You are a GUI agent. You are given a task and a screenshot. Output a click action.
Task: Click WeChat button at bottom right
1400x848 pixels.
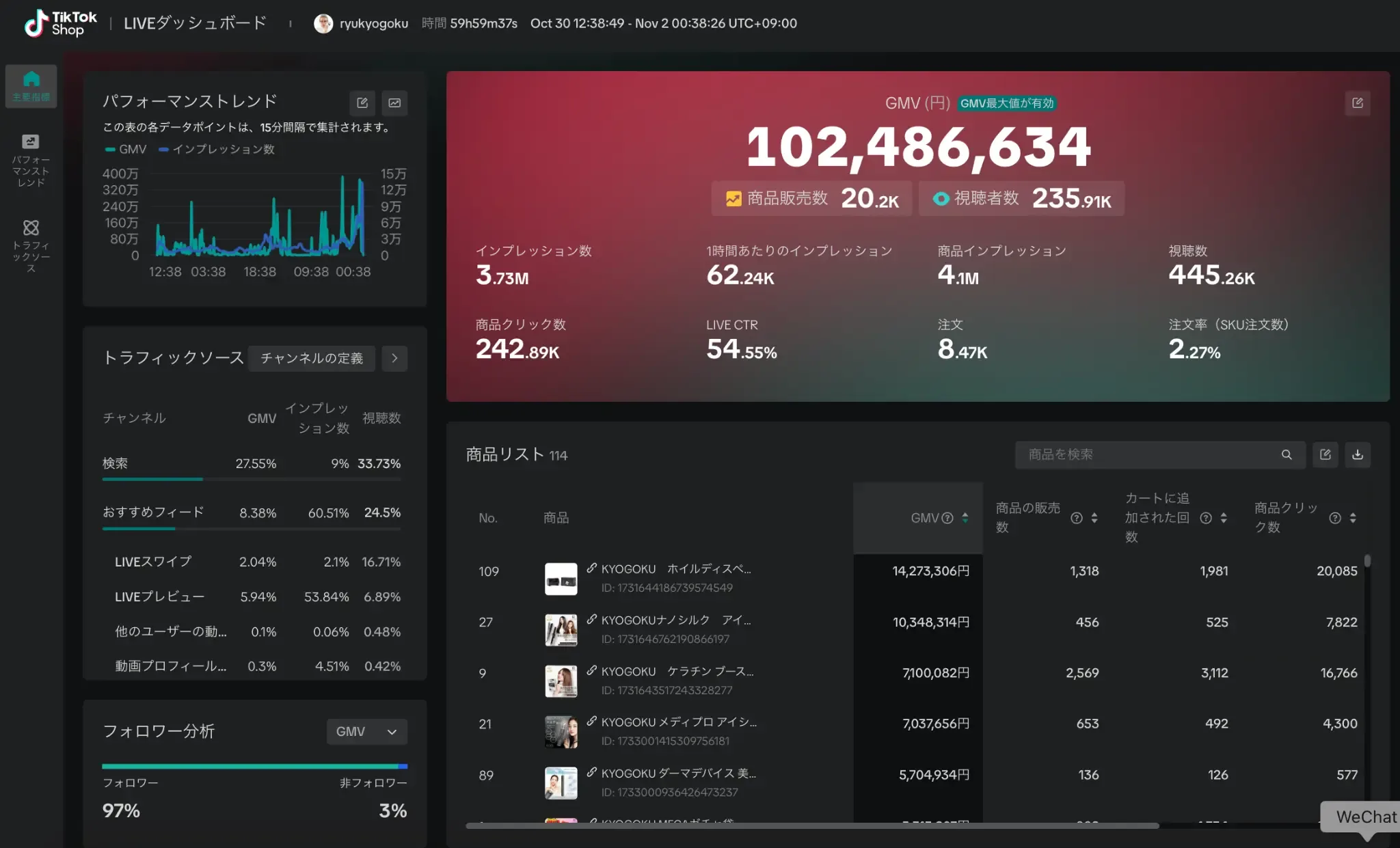tap(1360, 817)
